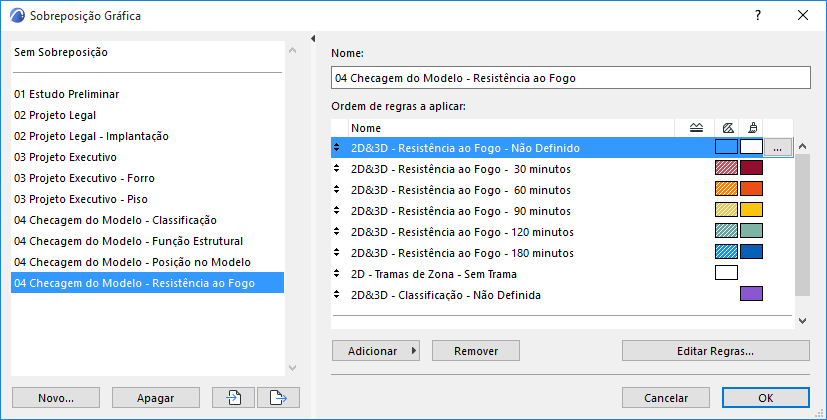Click the orange surface swatch for 60 minutos
This screenshot has width=827, height=420.
coord(751,189)
